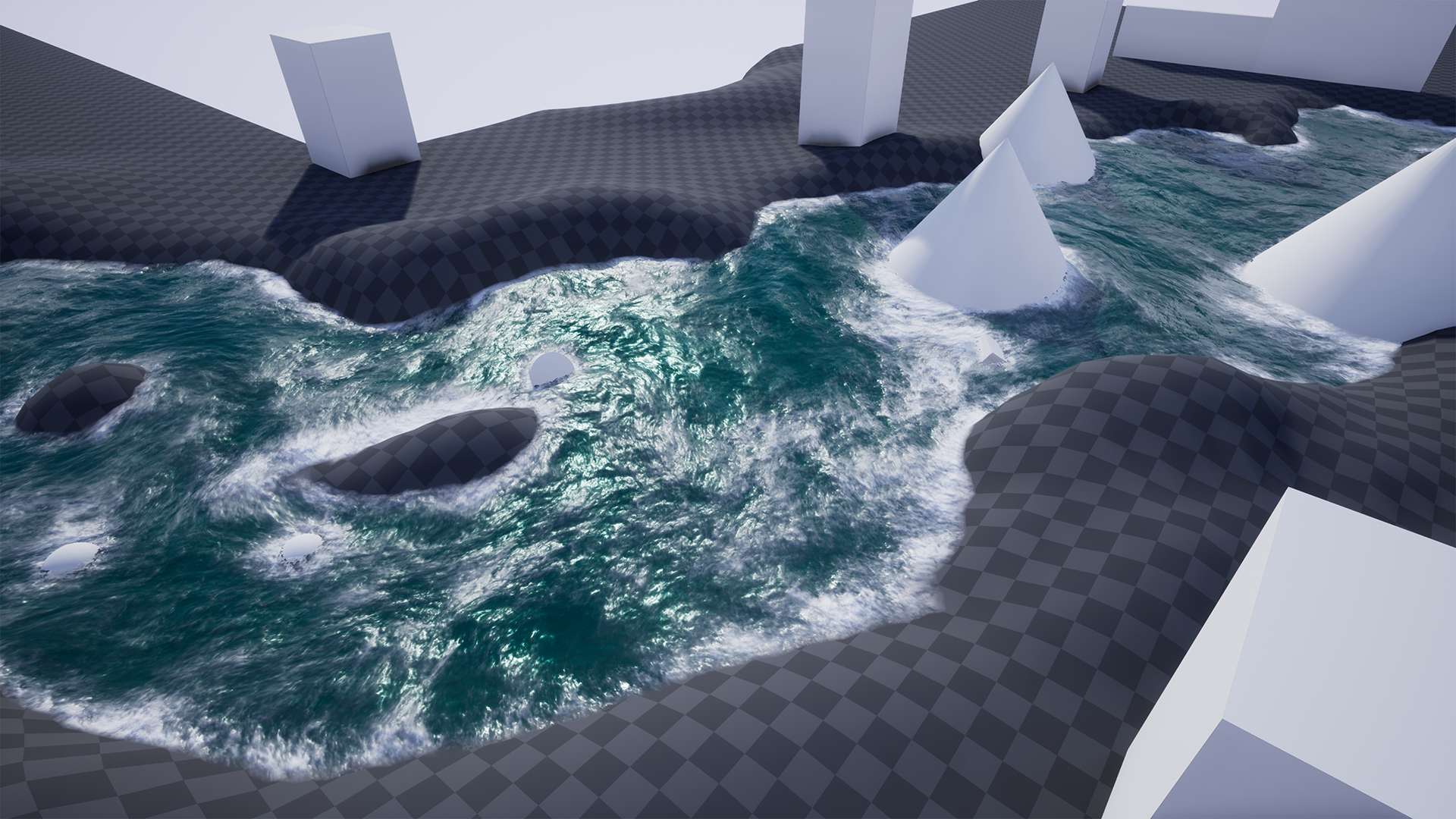Select the white sphere nearest the left edge
The width and height of the screenshot is (1456, 819).
[x=71, y=557]
